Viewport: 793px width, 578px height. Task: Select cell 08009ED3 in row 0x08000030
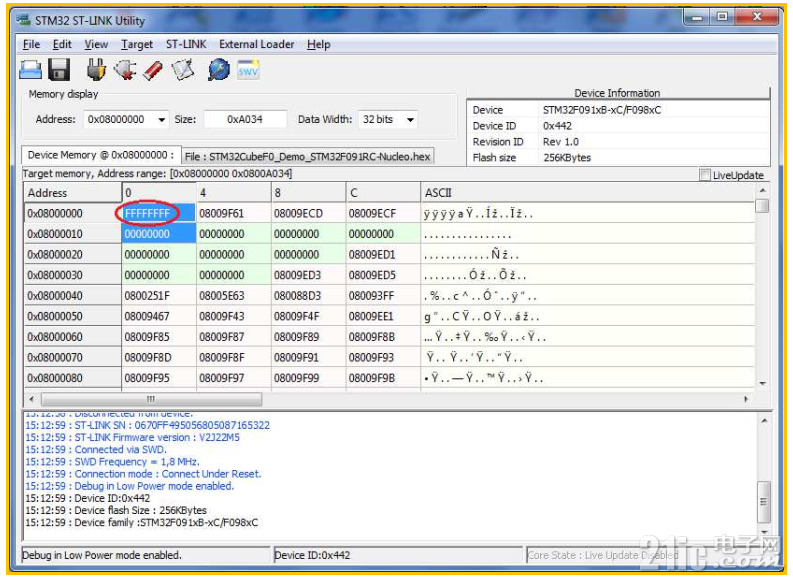pyautogui.click(x=308, y=275)
